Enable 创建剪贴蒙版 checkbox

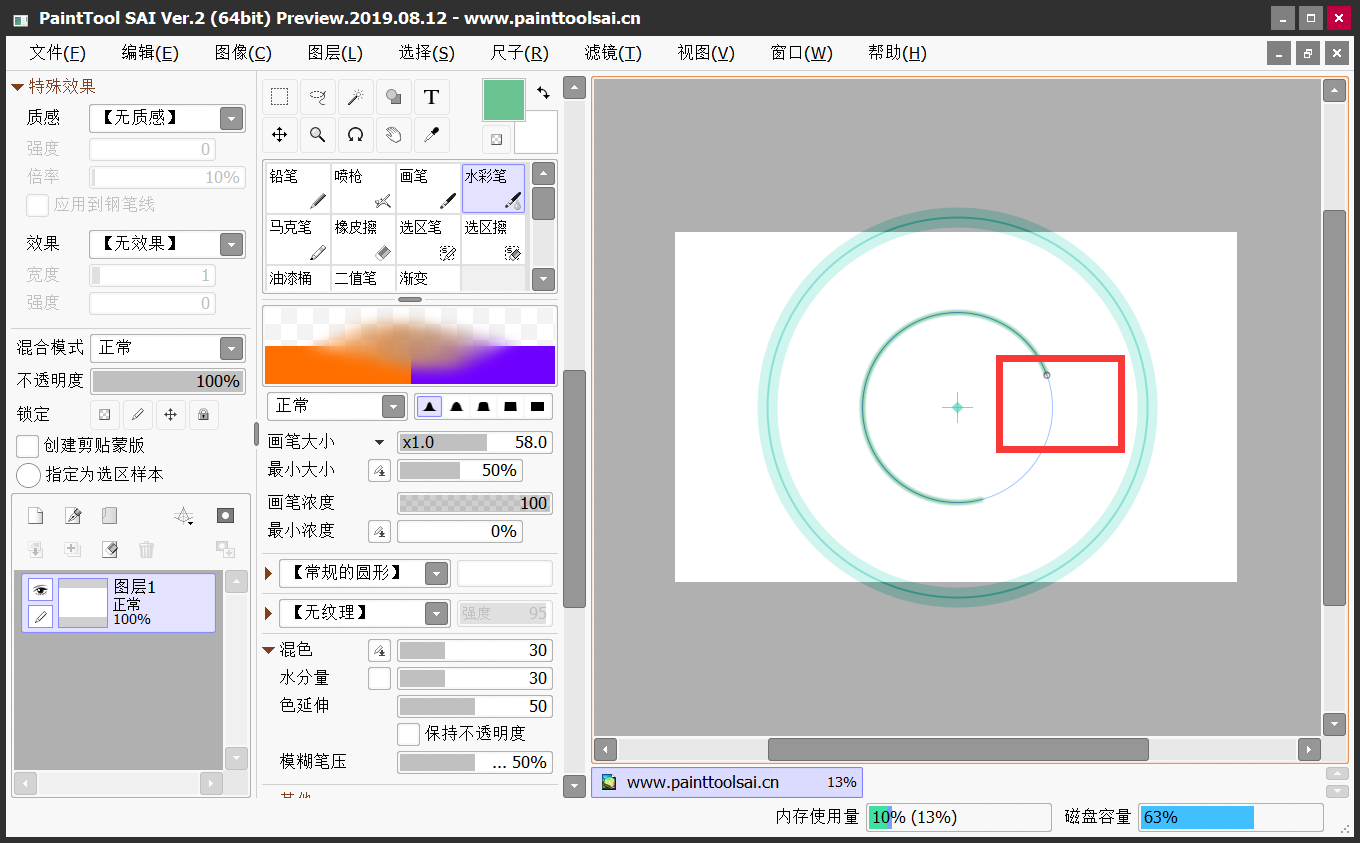click(28, 446)
